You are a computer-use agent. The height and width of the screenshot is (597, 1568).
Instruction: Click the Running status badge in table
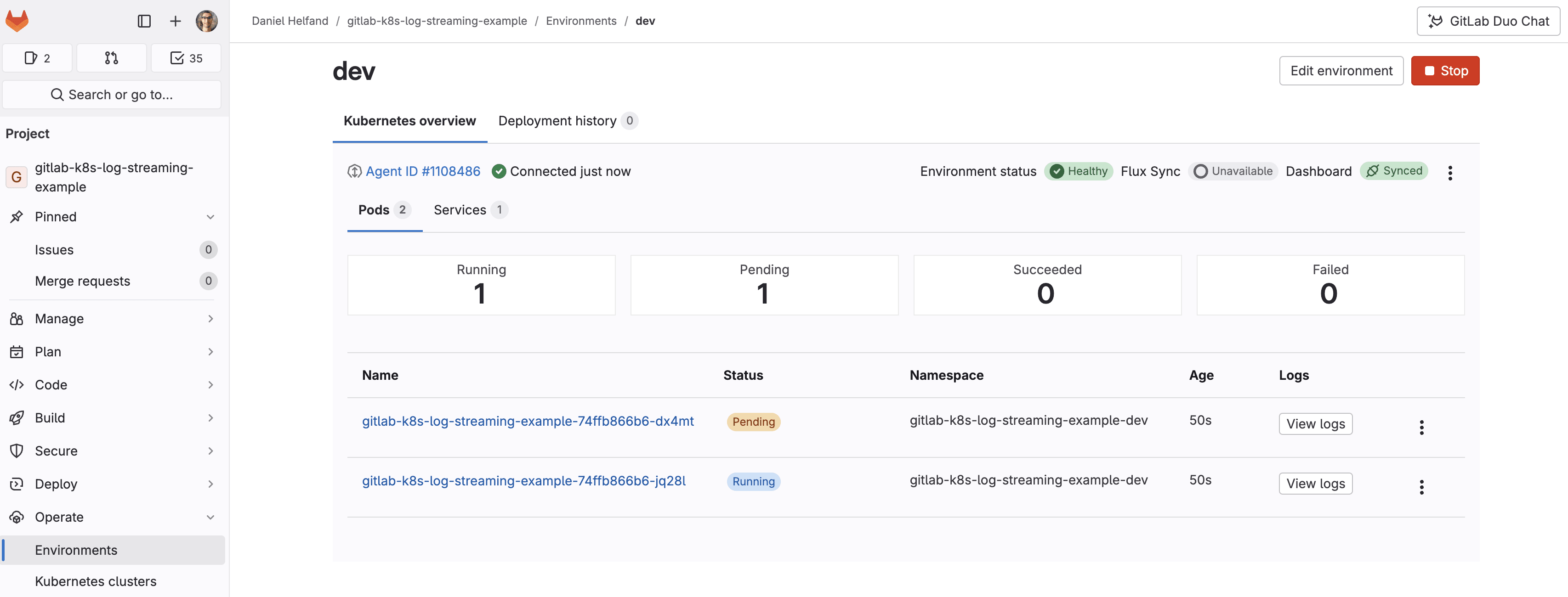[754, 481]
